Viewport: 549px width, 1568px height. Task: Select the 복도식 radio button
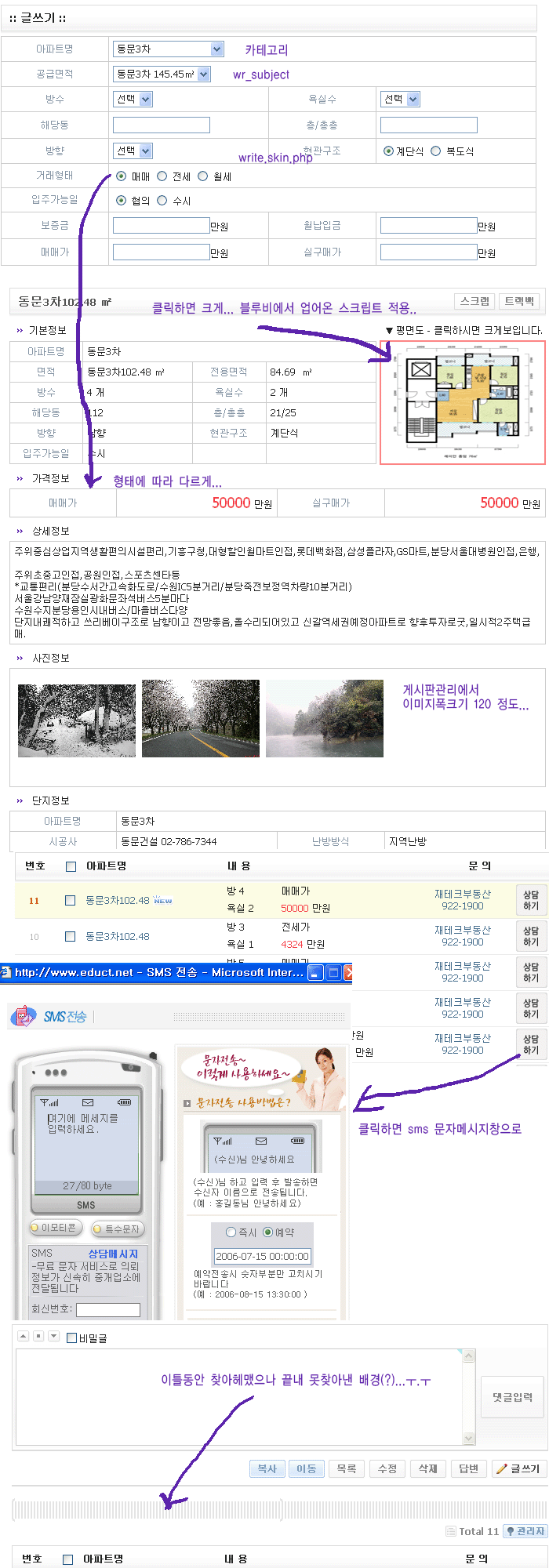coord(436,151)
